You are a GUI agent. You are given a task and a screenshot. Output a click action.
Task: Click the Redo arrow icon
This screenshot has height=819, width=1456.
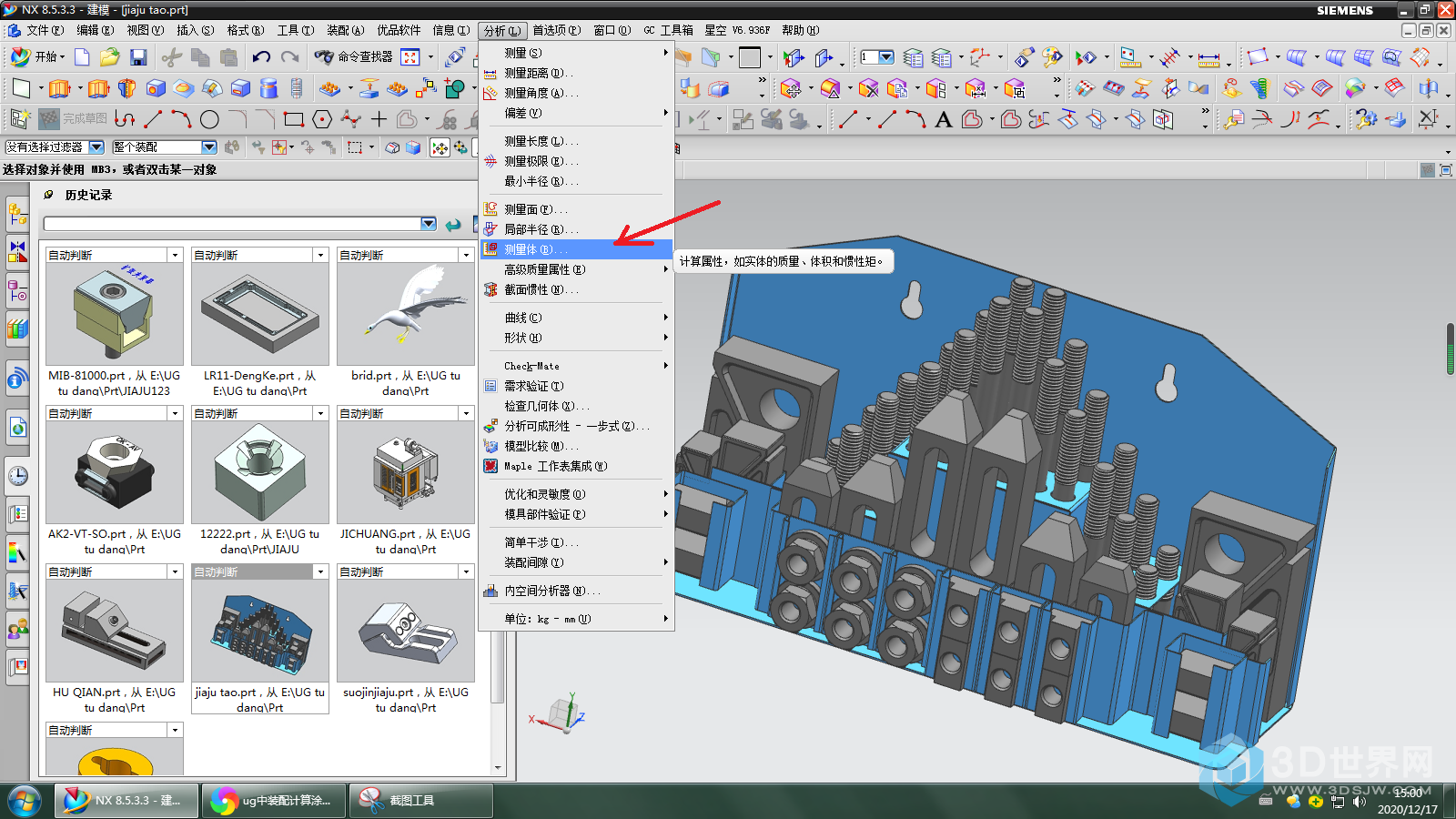289,57
